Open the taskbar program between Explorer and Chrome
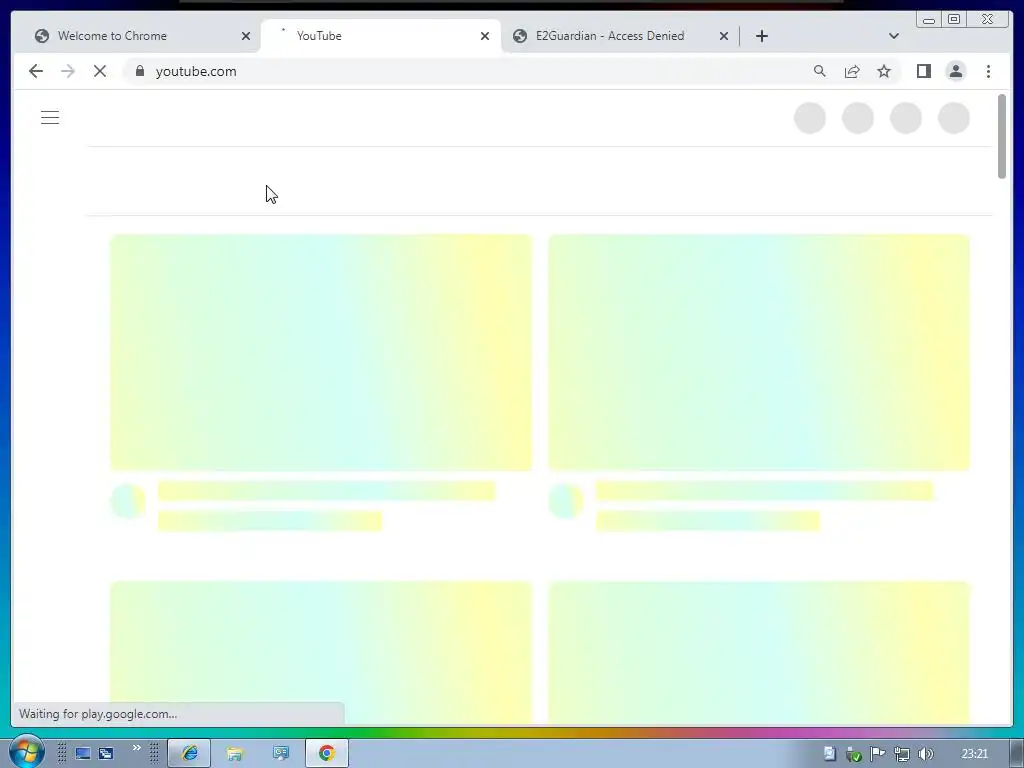Screen dimensions: 1024x768 [281, 753]
